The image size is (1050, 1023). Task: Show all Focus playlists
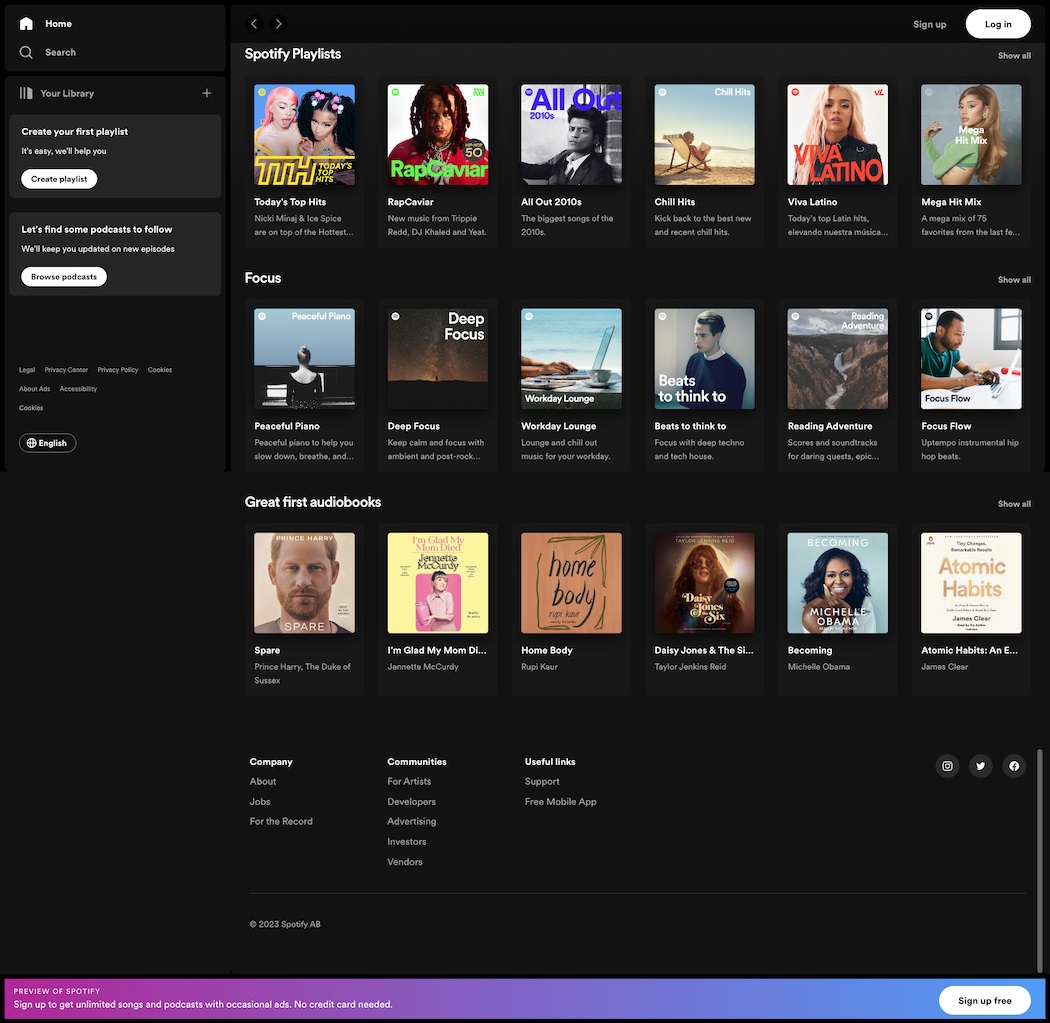click(x=1014, y=280)
